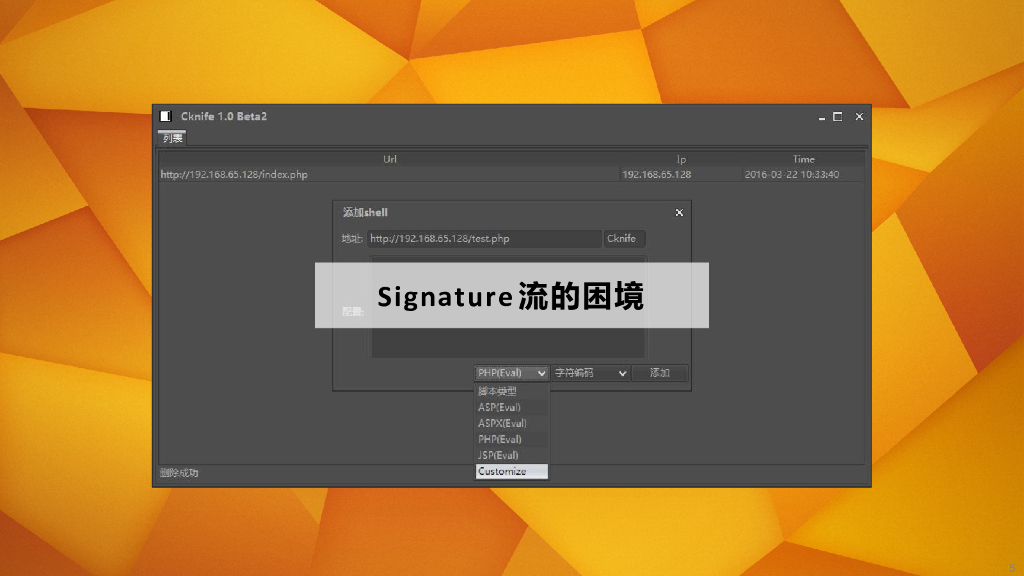
Task: Click the Time column header
Action: tap(804, 159)
